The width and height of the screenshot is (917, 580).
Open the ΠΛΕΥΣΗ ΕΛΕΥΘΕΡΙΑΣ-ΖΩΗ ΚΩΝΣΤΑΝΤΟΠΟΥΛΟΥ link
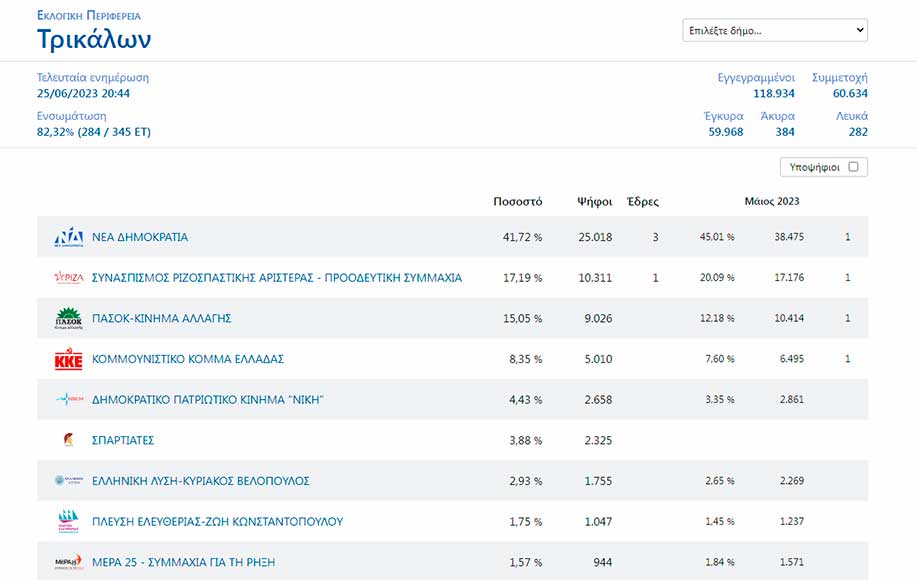click(x=218, y=522)
